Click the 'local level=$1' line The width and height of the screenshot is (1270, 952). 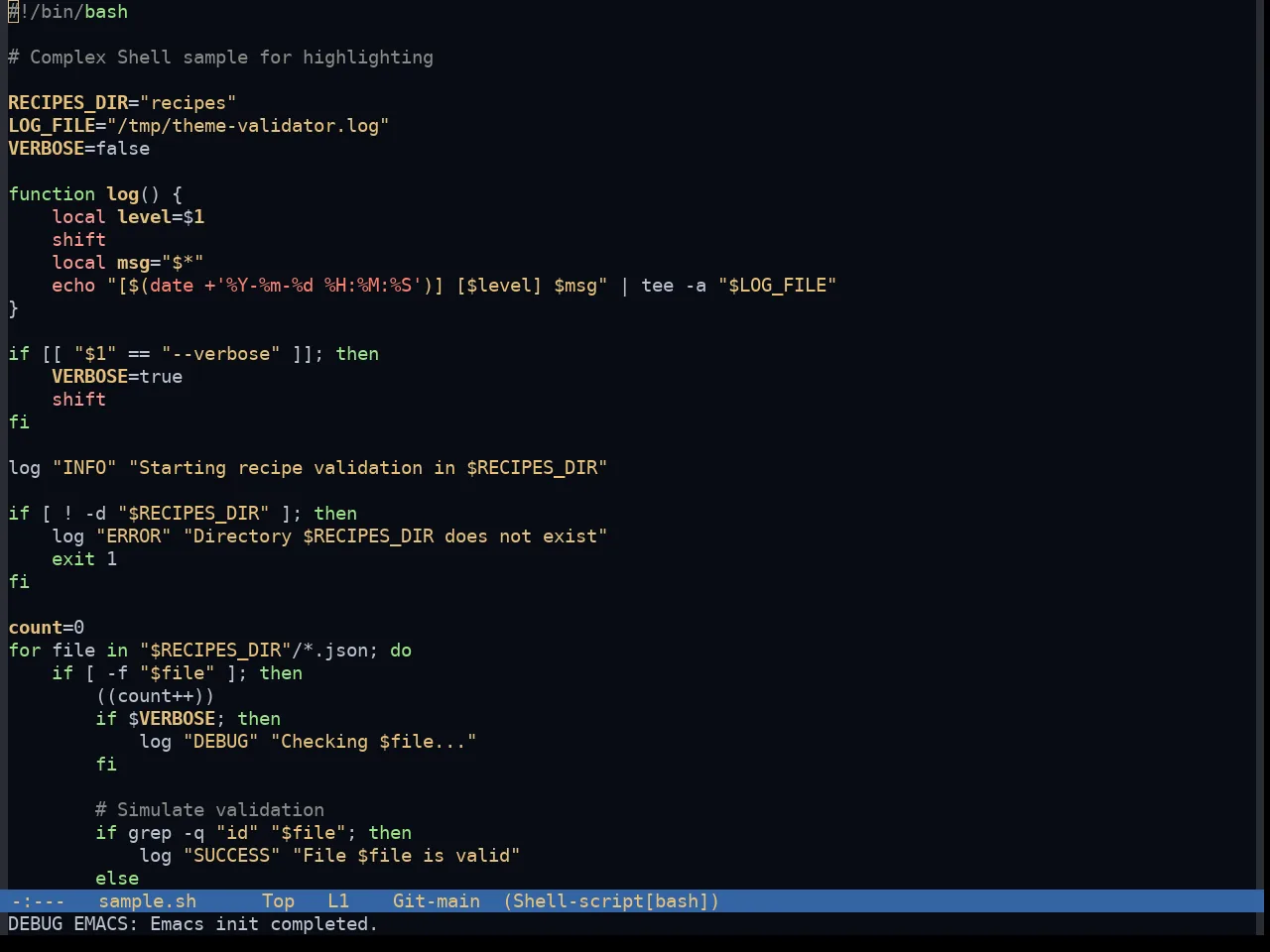coord(128,217)
